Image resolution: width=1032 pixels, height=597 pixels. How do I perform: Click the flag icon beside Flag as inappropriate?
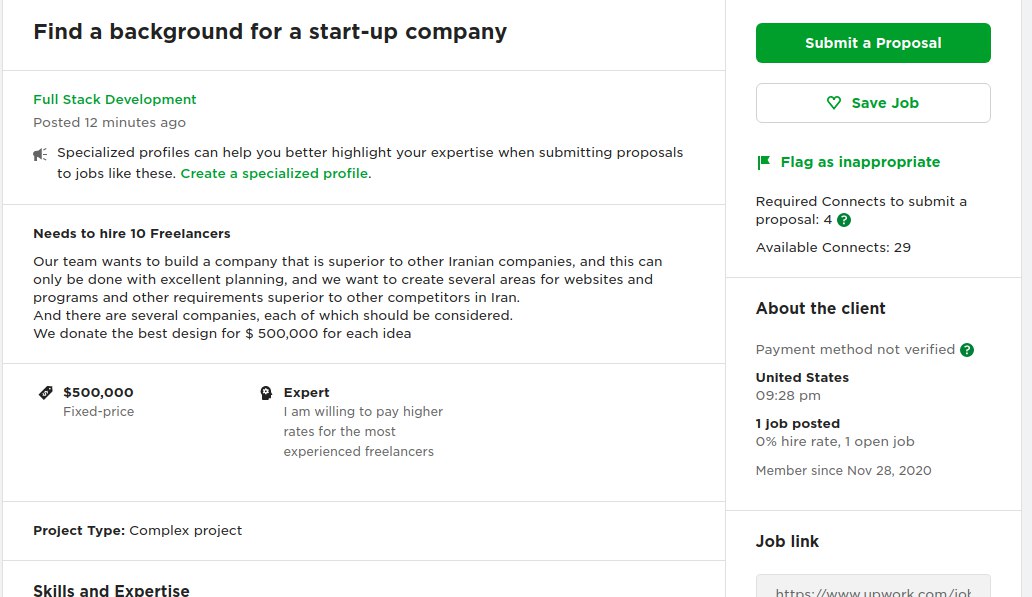763,162
